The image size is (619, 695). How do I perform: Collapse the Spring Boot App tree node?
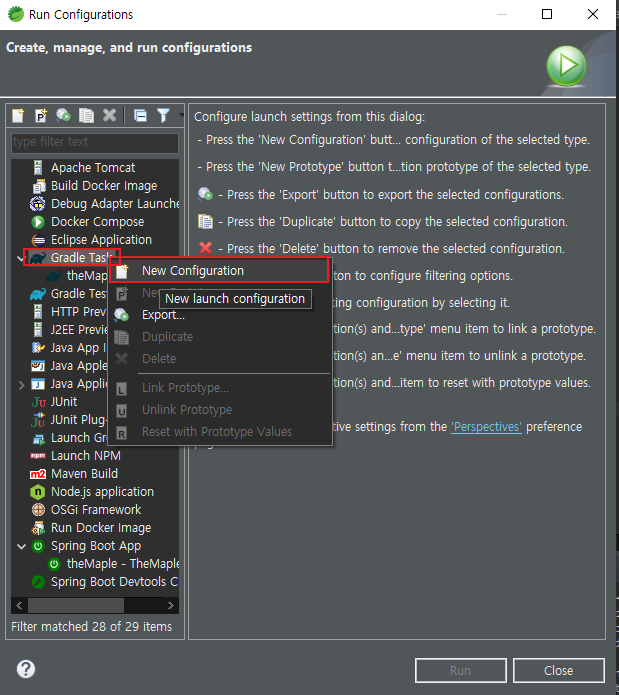point(21,546)
